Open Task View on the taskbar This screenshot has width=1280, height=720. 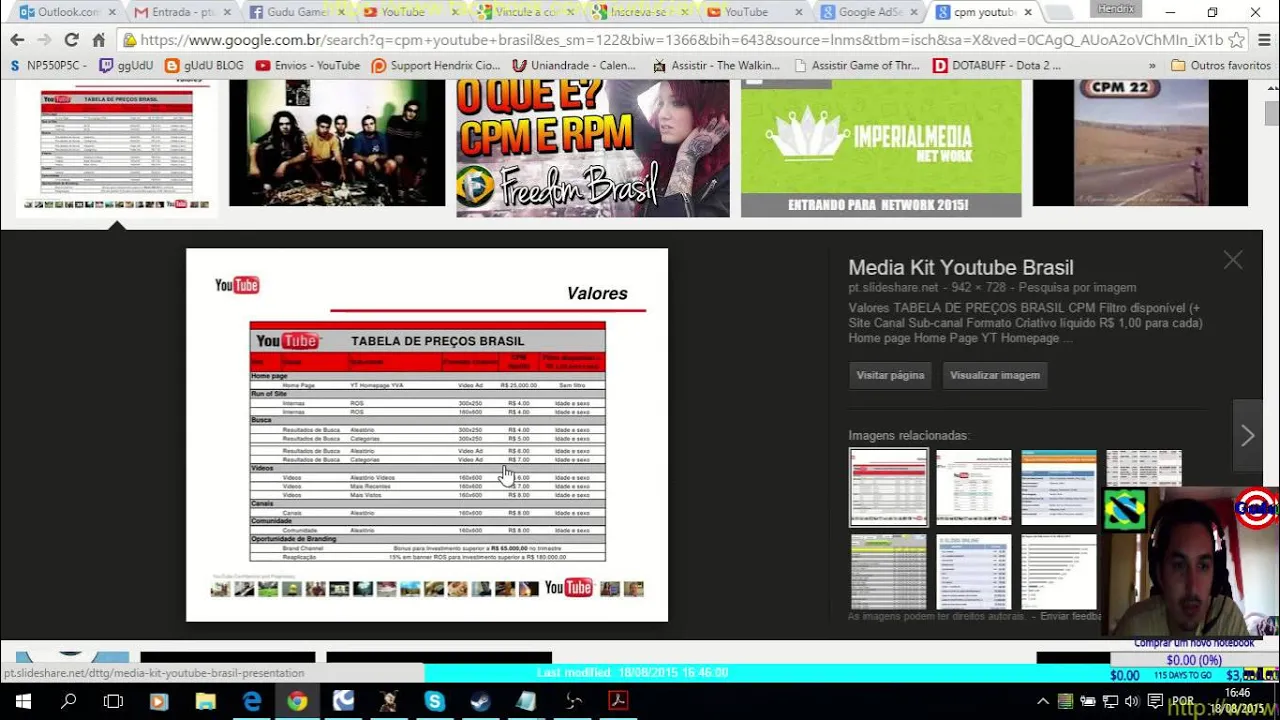point(113,701)
